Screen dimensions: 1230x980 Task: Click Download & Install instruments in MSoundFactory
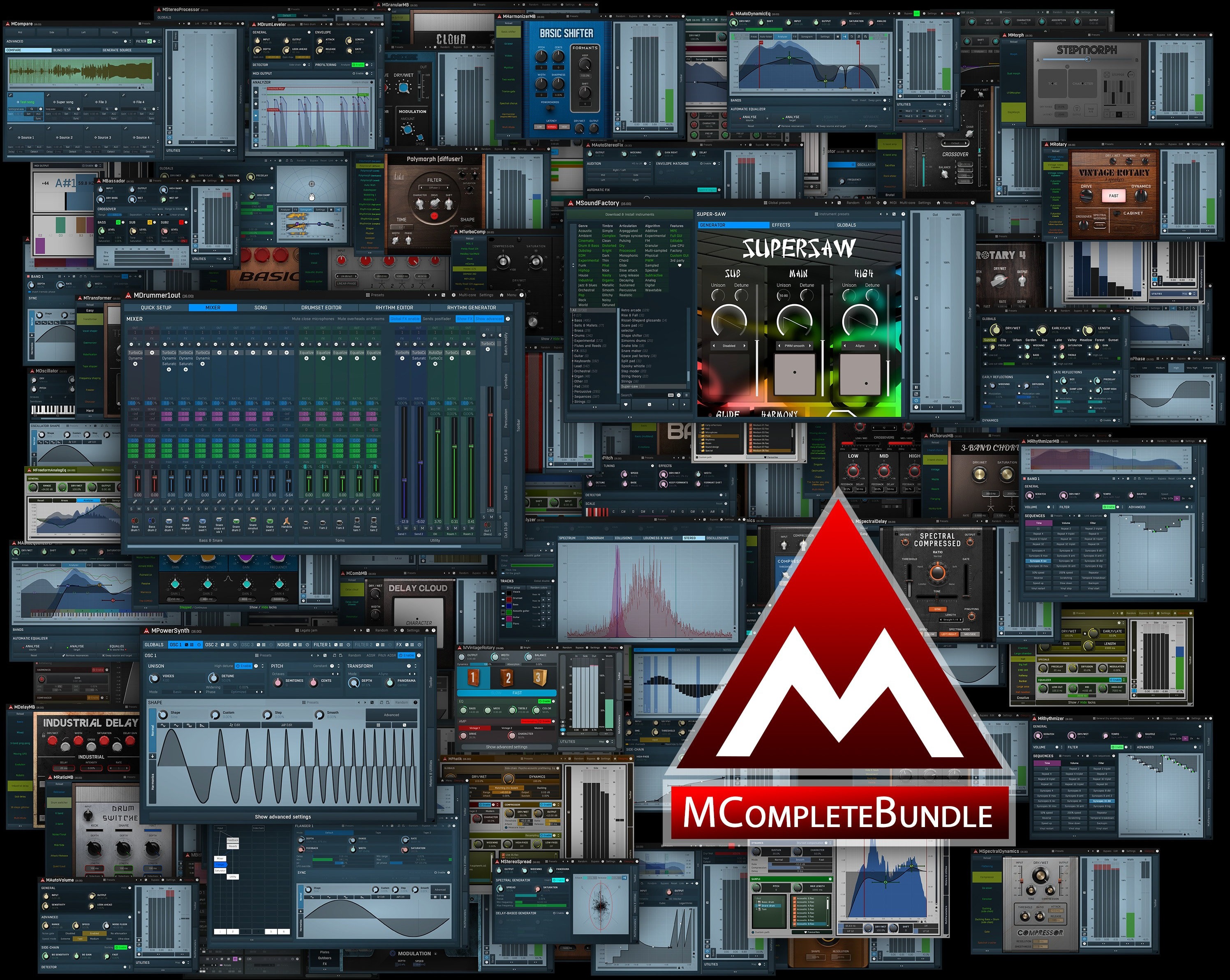[630, 215]
